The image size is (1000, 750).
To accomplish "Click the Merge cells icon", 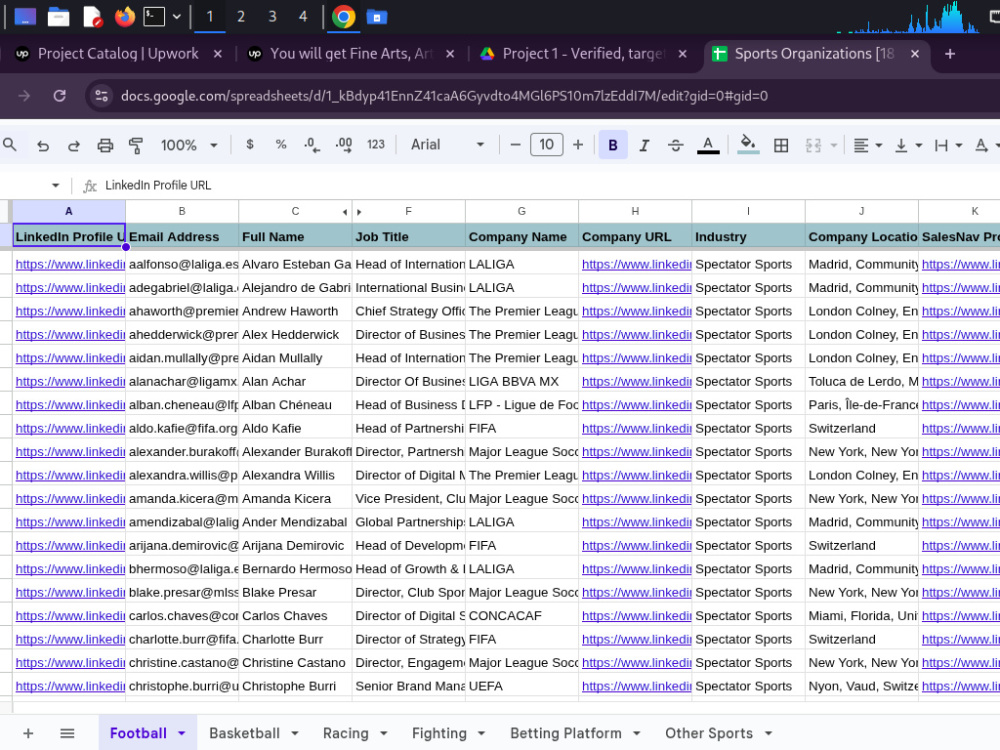I will click(813, 145).
